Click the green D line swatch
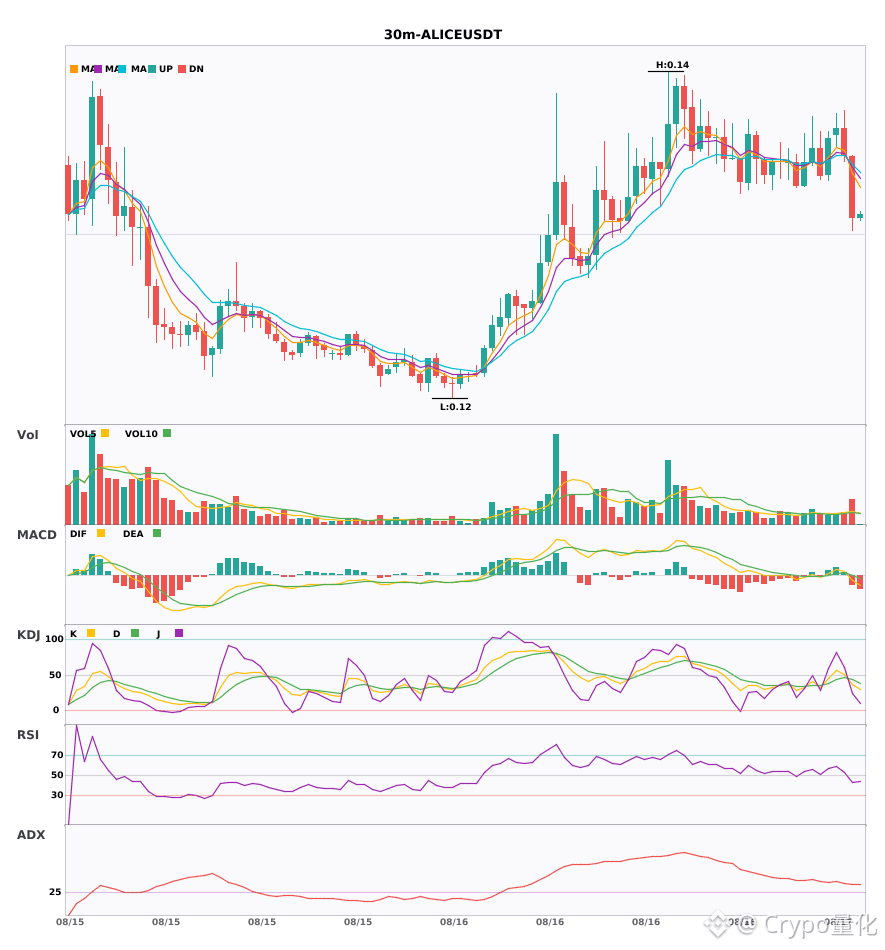The width and height of the screenshot is (885, 950). tap(135, 633)
